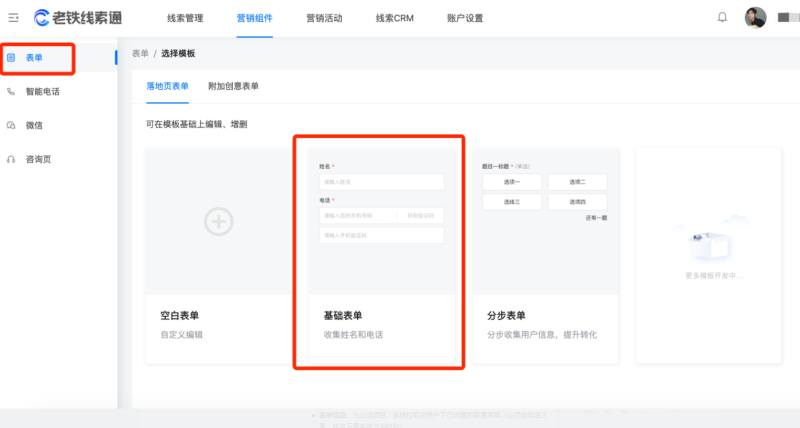Collapse the sidebar with the hamburger icon
This screenshot has width=800, height=428.
point(13,18)
